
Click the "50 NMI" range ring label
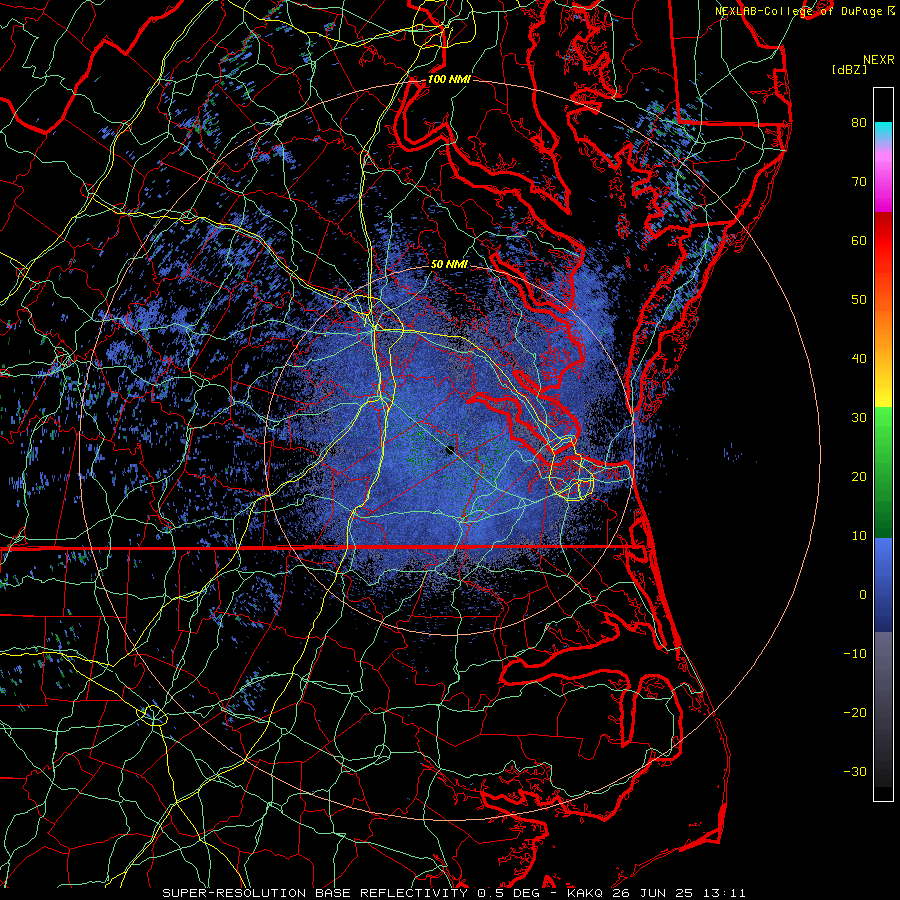(x=449, y=264)
